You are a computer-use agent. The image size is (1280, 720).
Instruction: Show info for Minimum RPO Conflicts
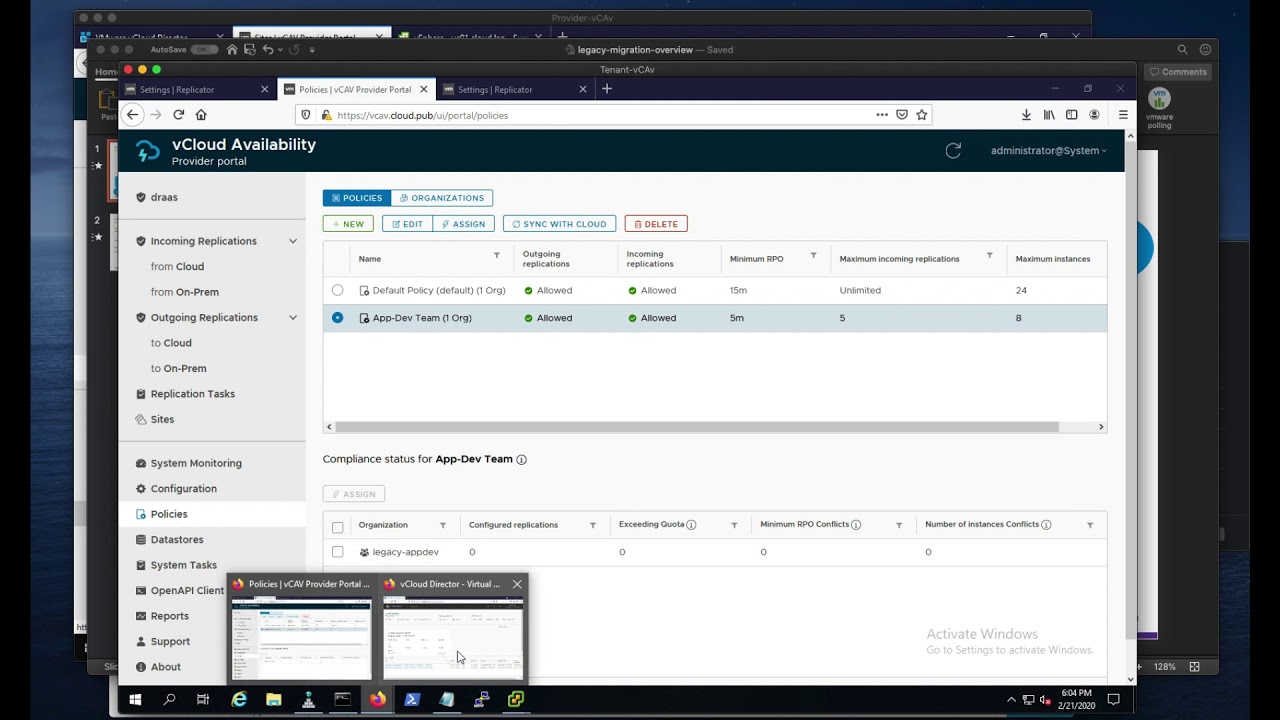coord(856,525)
